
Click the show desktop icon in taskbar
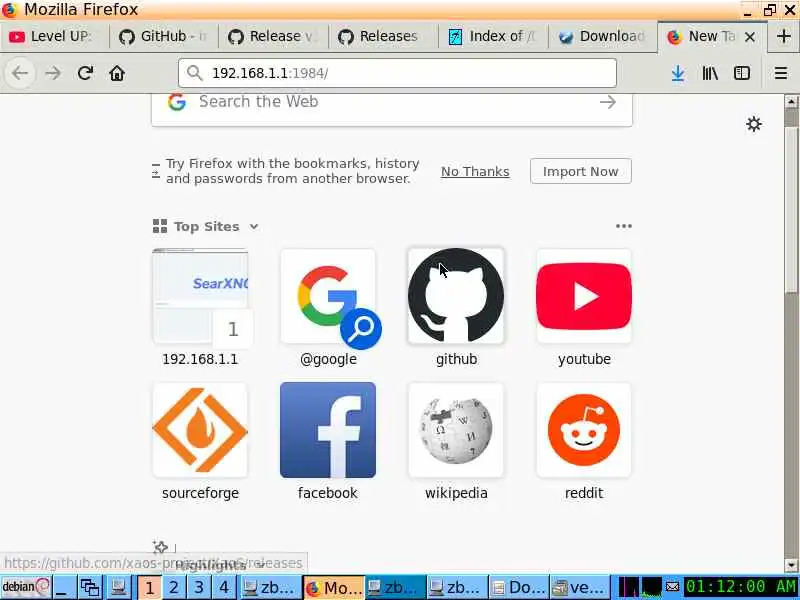click(x=118, y=587)
